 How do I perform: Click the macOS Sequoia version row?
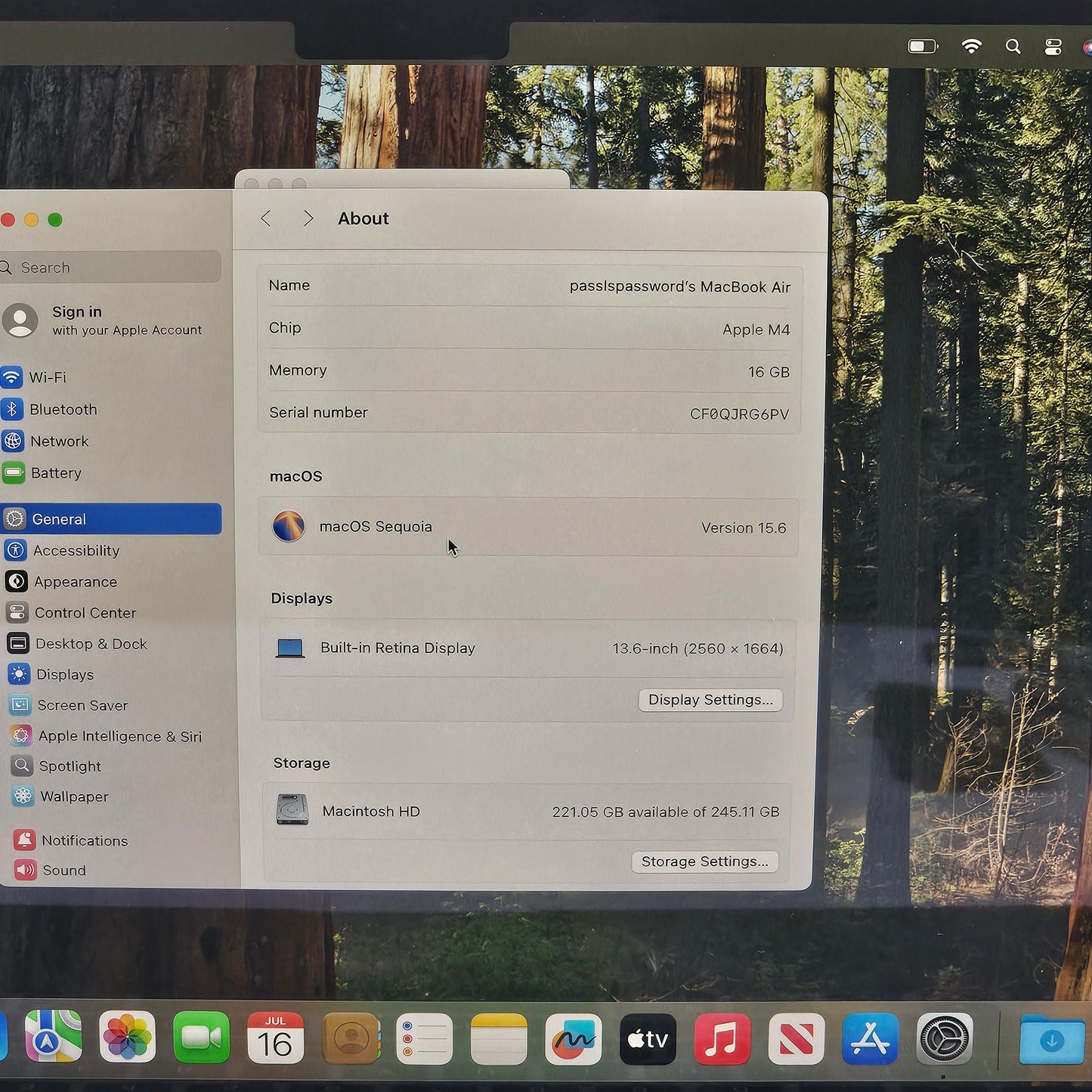528,527
